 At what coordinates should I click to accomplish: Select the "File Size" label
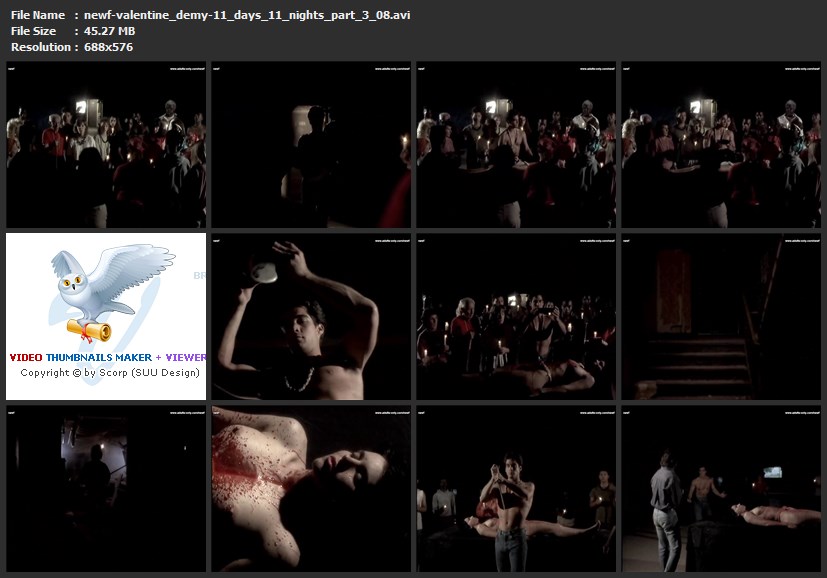[x=33, y=31]
